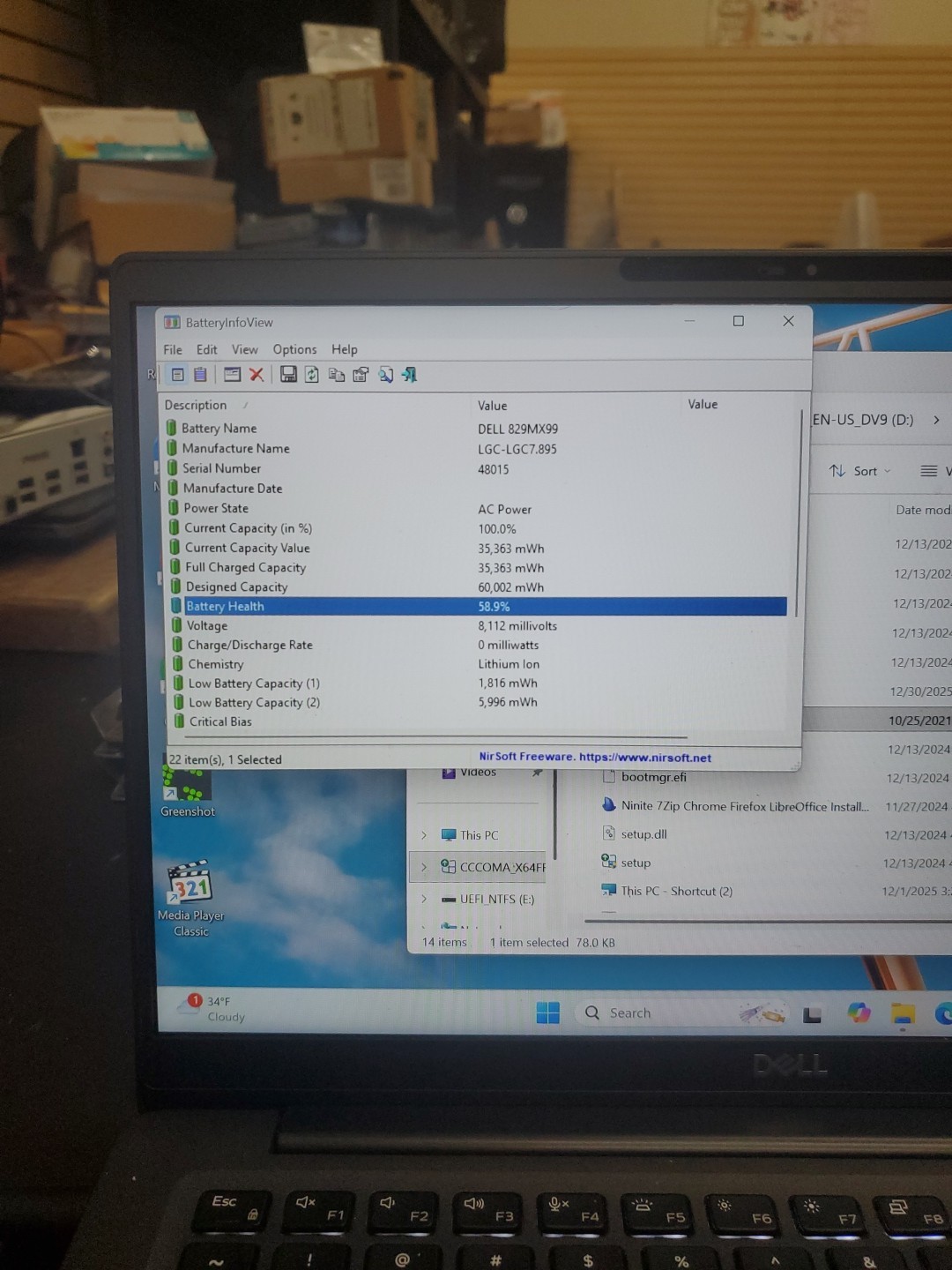Viewport: 952px width, 1270px height.
Task: Click the second Value column header
Action: tap(703, 404)
